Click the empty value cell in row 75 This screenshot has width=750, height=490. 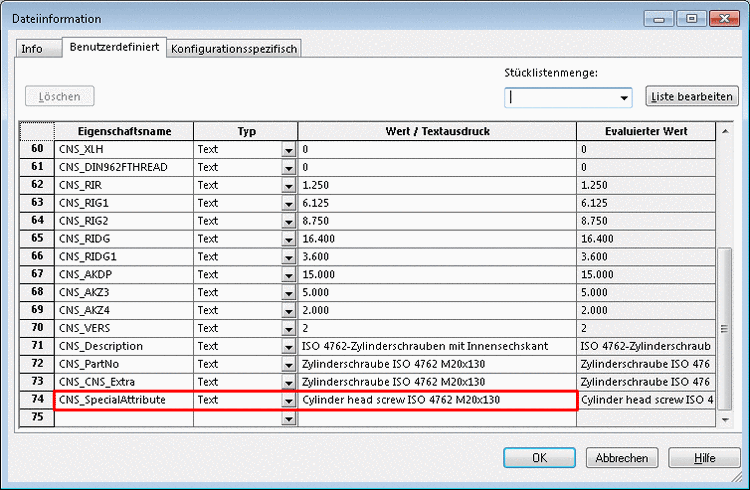pyautogui.click(x=437, y=417)
